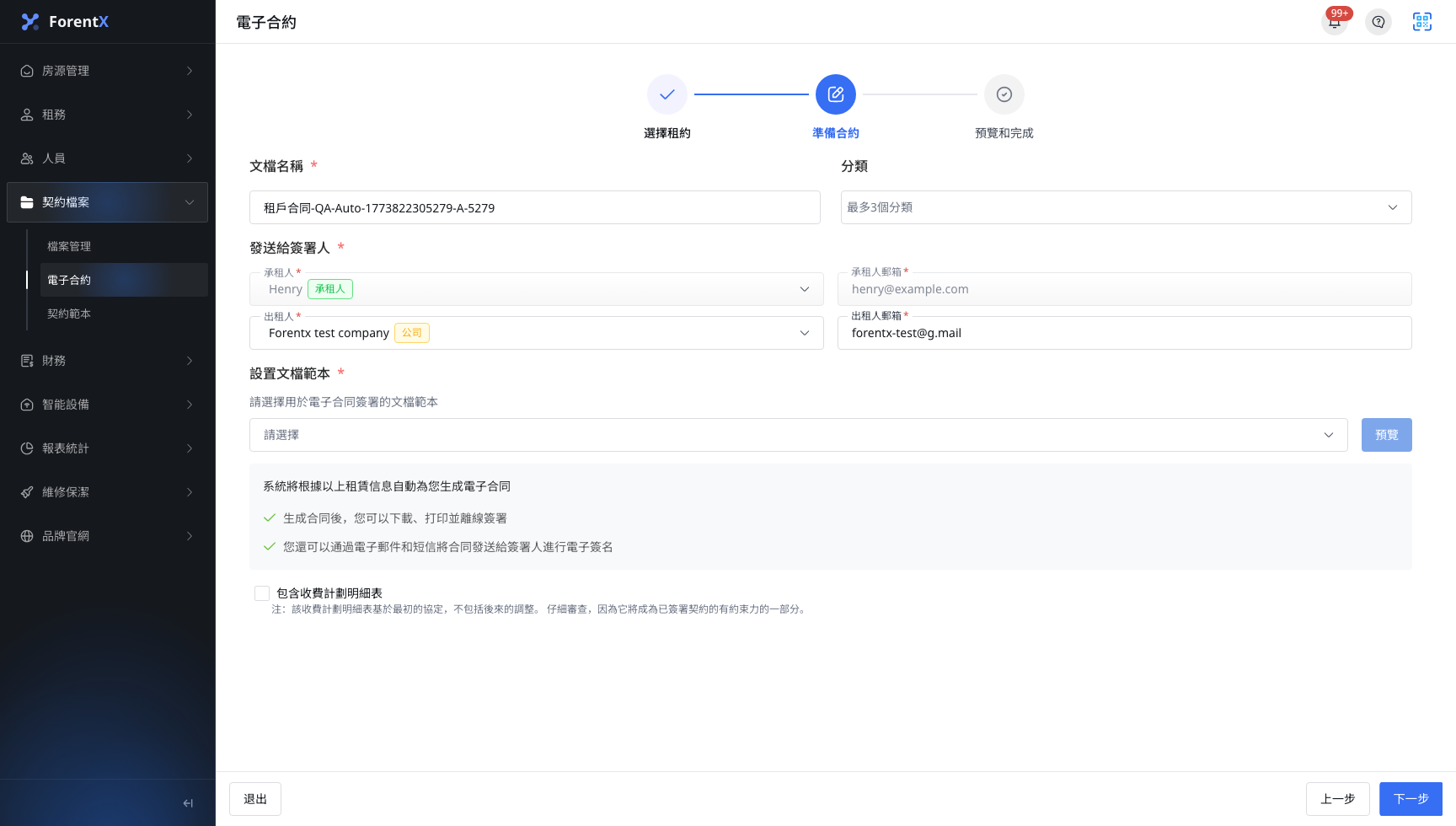Click the 智能設備 device icon in sidebar
Viewport: 1456px width, 826px height.
tap(27, 405)
